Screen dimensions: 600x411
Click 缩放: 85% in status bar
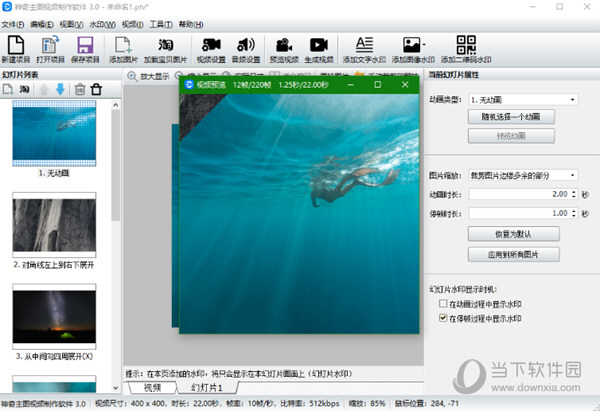(367, 403)
